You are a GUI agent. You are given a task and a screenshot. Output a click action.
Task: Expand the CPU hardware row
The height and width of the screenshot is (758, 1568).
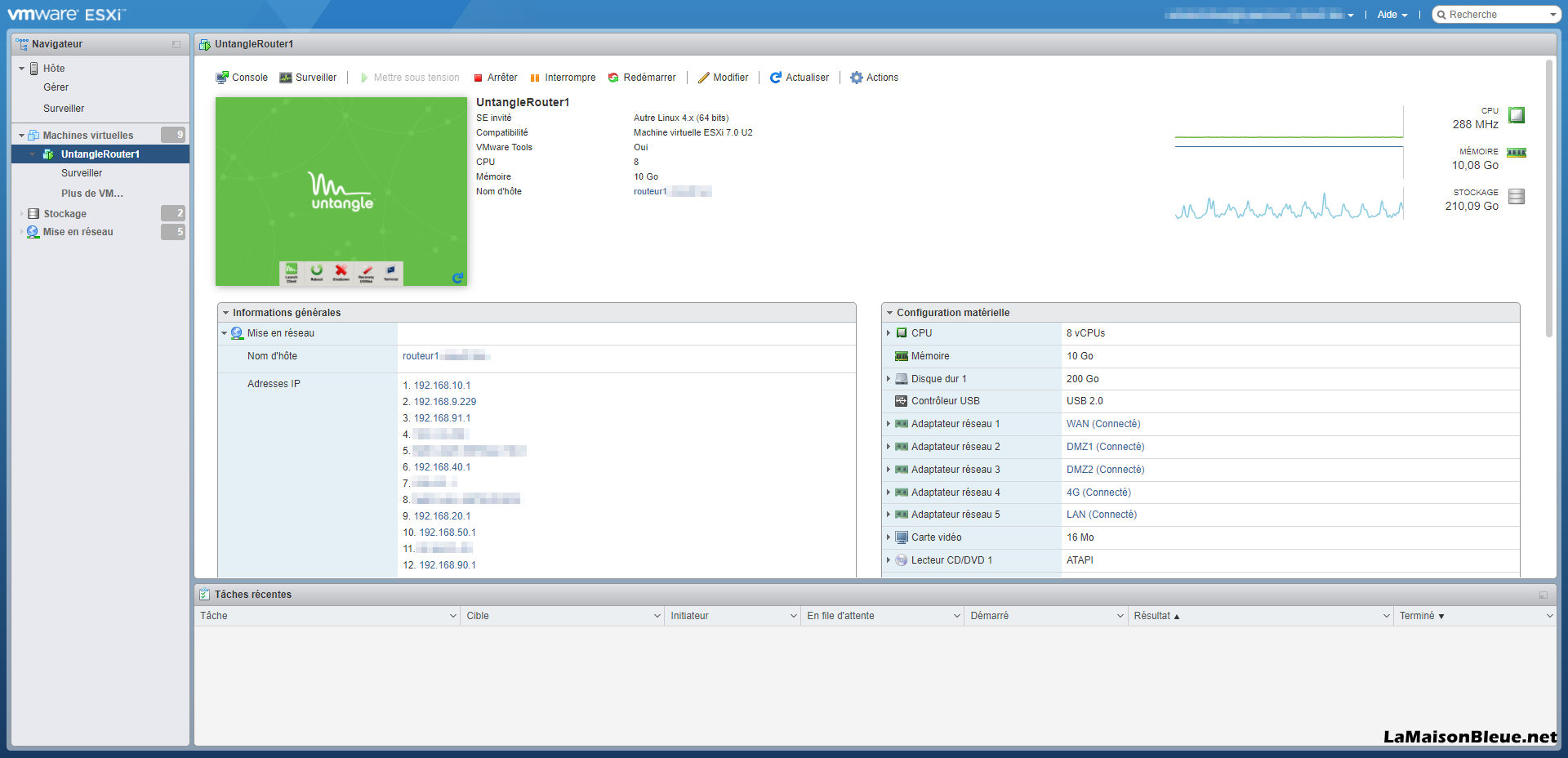click(889, 333)
